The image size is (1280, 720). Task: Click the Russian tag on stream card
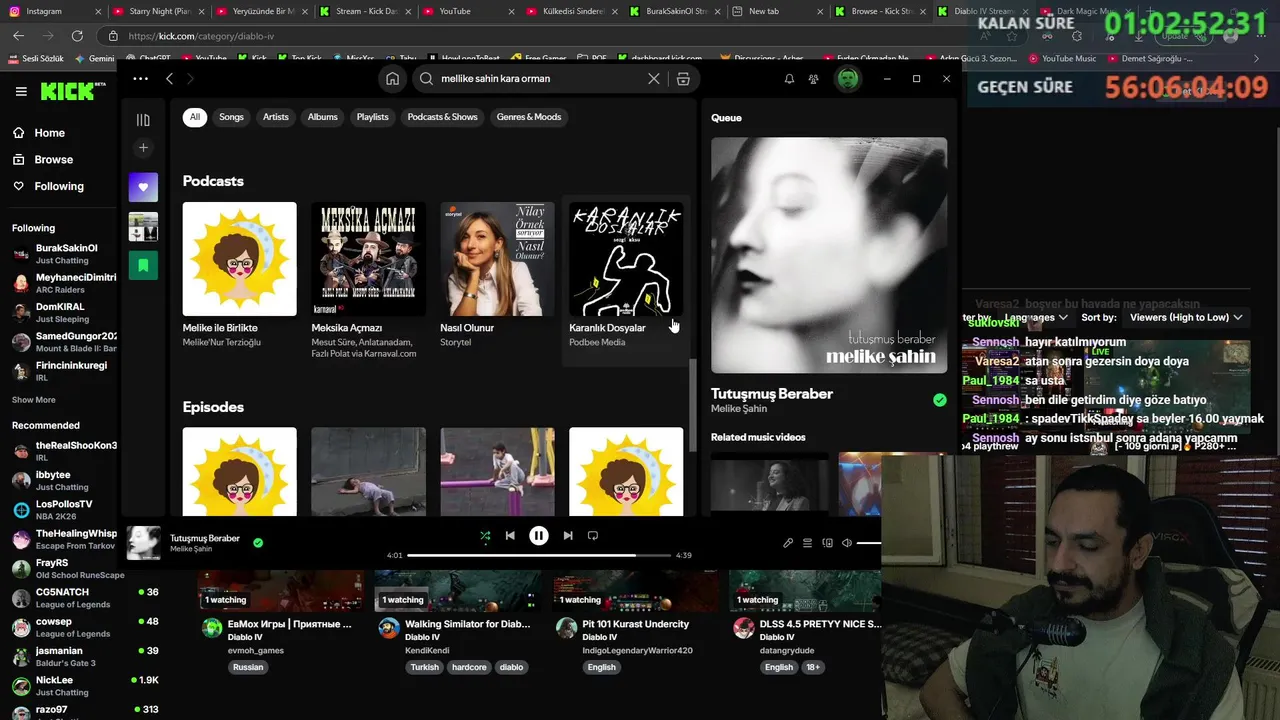point(248,667)
